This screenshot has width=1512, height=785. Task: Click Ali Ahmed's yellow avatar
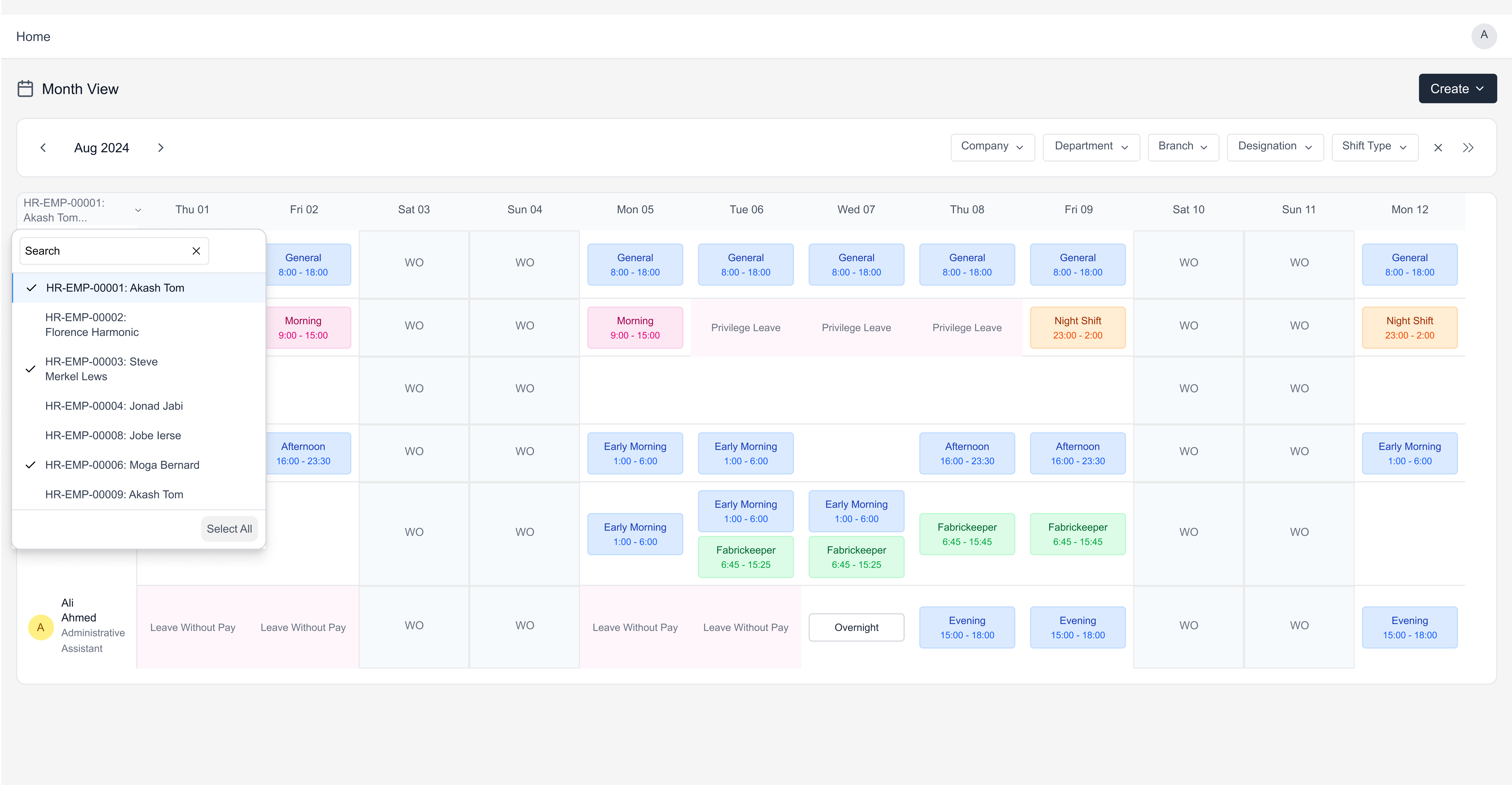[41, 627]
